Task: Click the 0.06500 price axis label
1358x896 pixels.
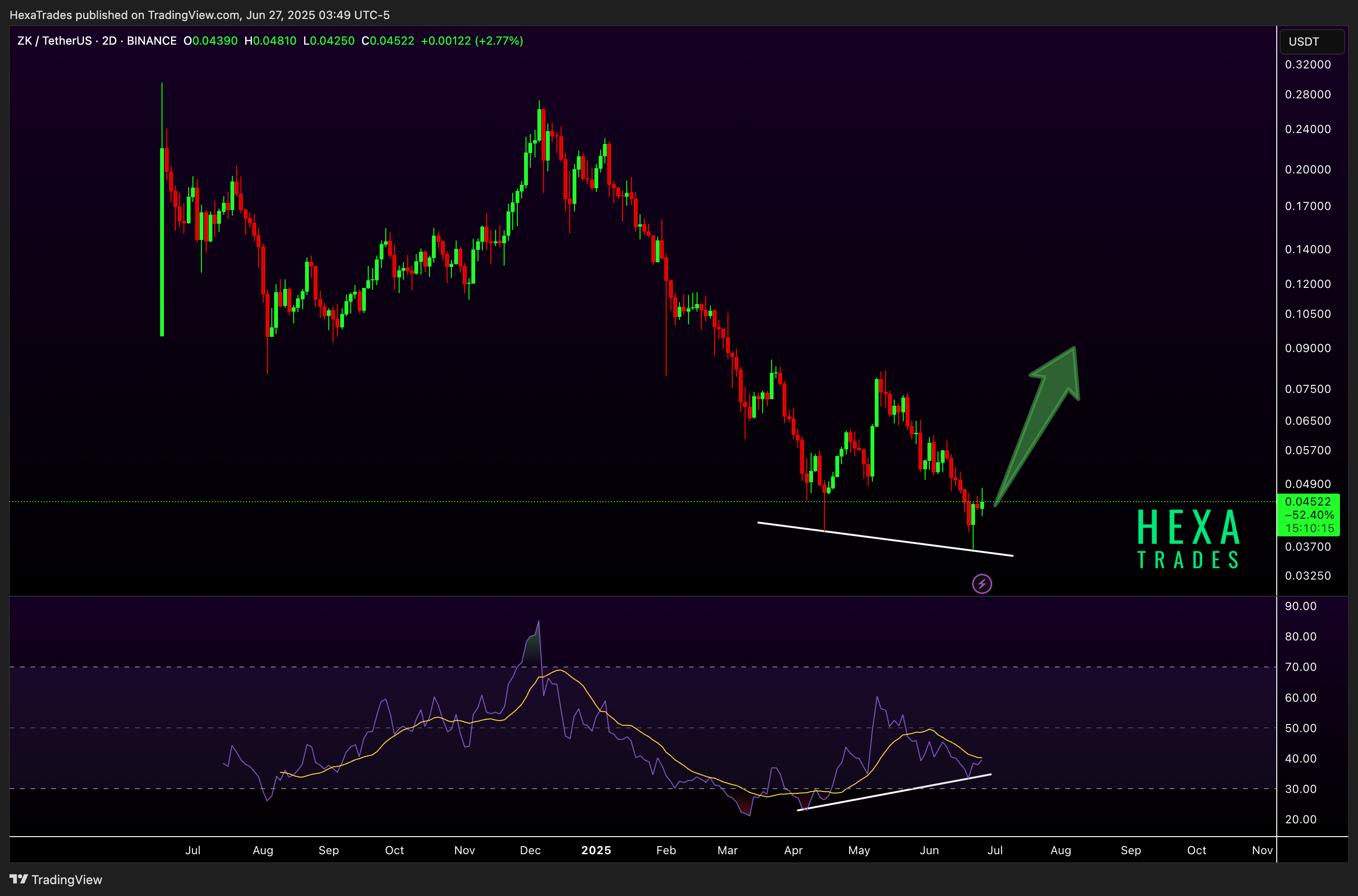Action: coord(1308,421)
